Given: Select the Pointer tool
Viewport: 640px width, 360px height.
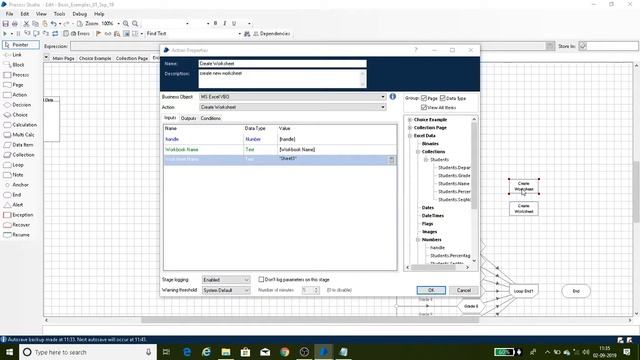Looking at the screenshot, I should 21,45.
